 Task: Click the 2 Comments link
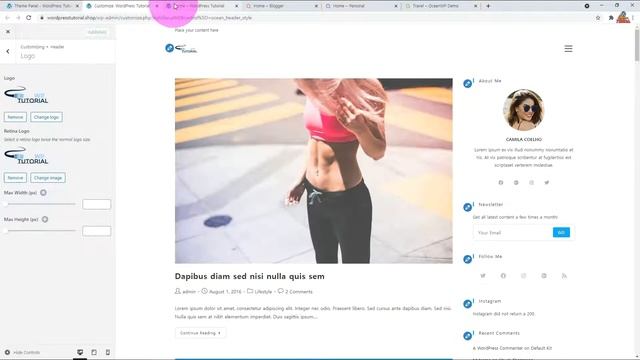coord(299,292)
